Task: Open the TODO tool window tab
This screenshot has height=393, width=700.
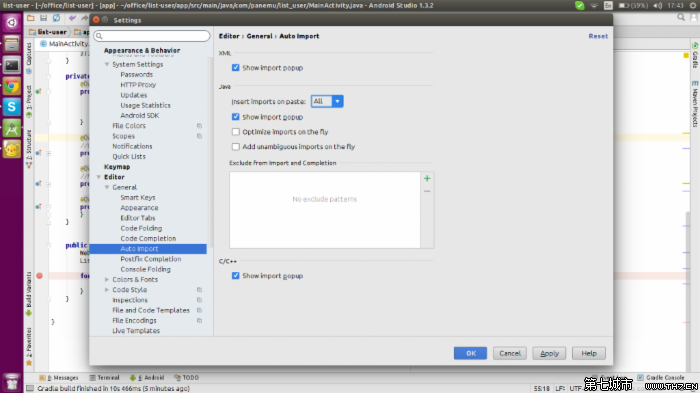Action: (x=187, y=378)
